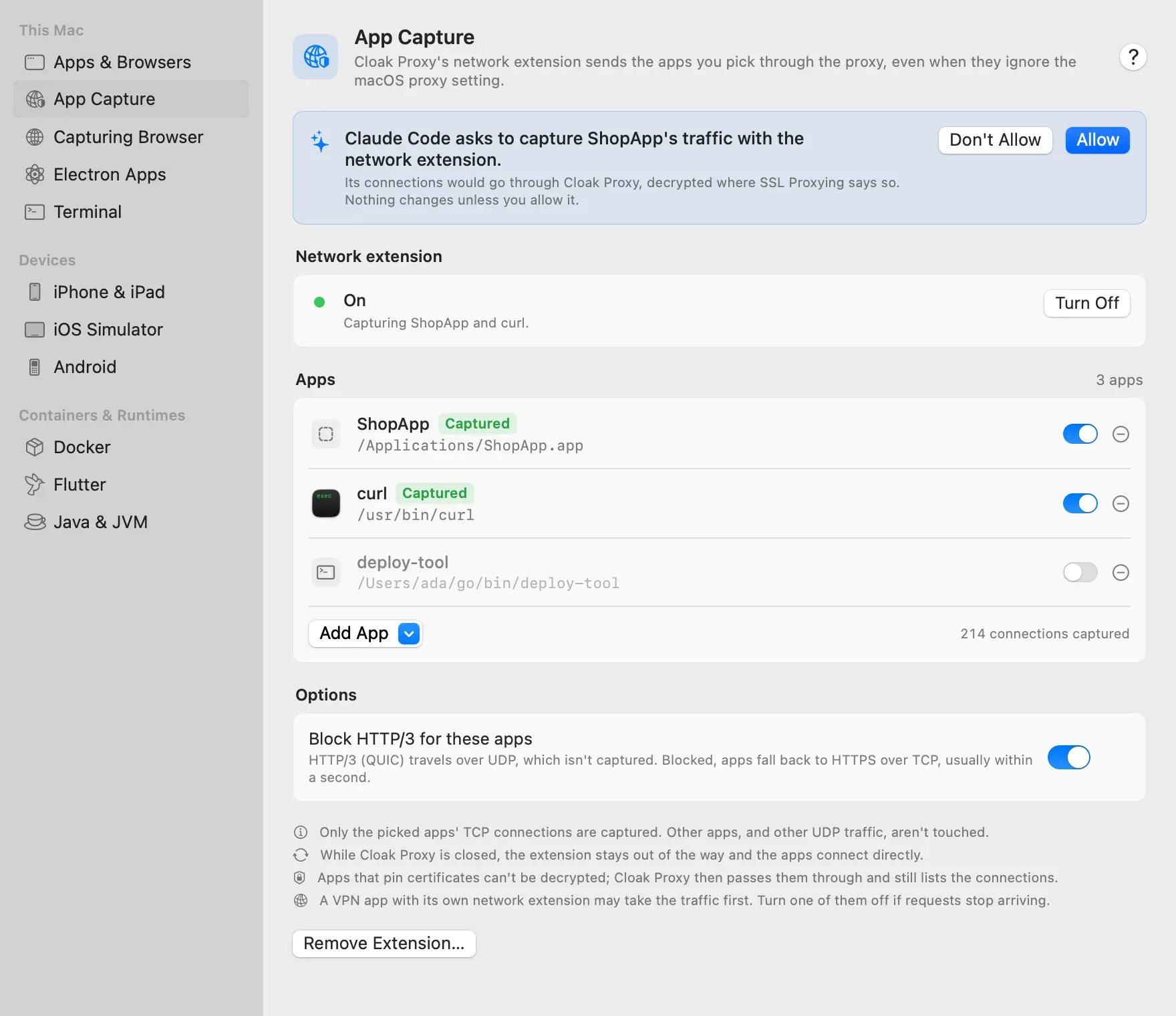Toggle Block HTTP/3 for these apps
1176x1016 pixels.
(1068, 757)
